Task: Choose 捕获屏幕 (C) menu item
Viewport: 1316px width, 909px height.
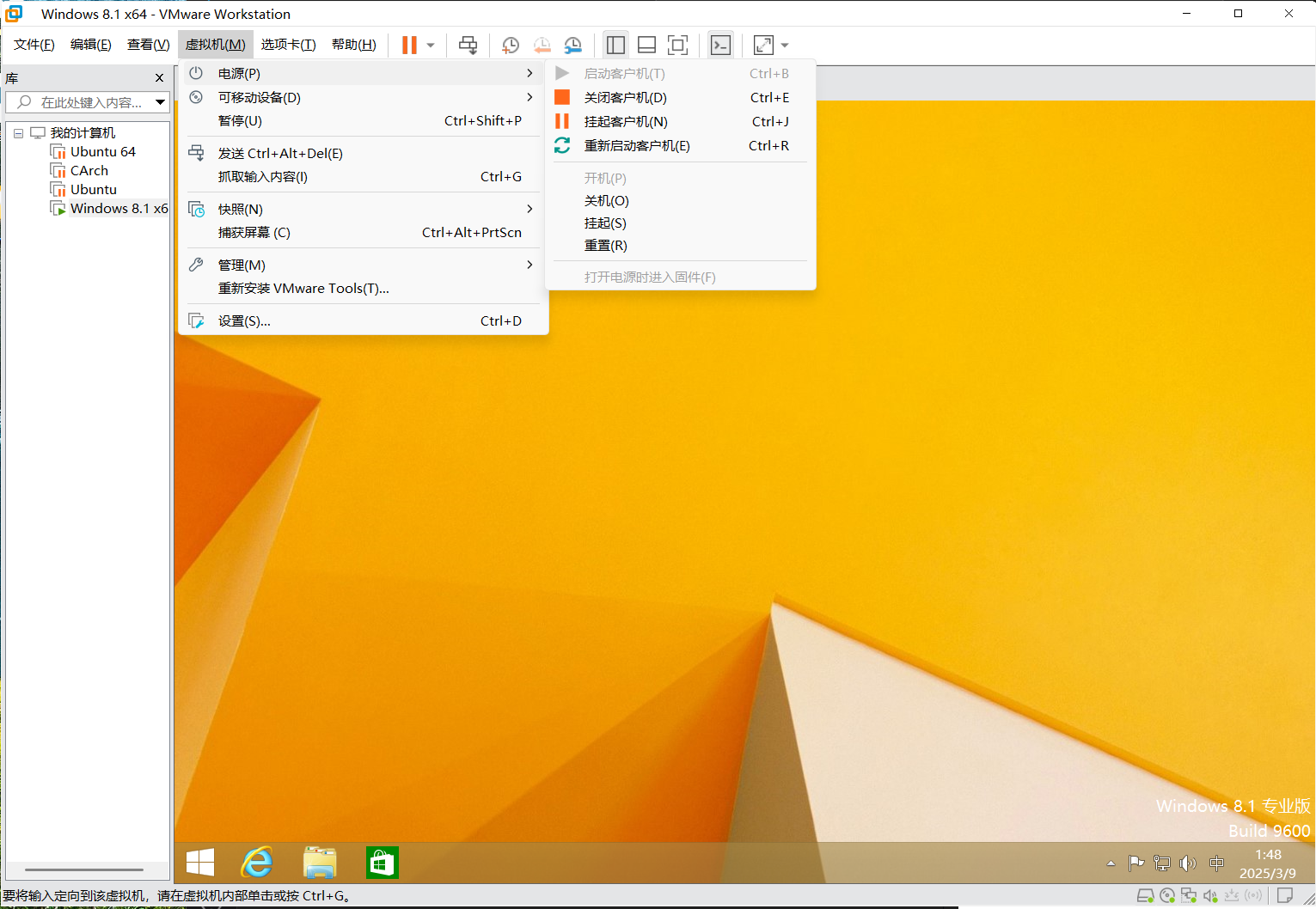Action: [x=363, y=232]
